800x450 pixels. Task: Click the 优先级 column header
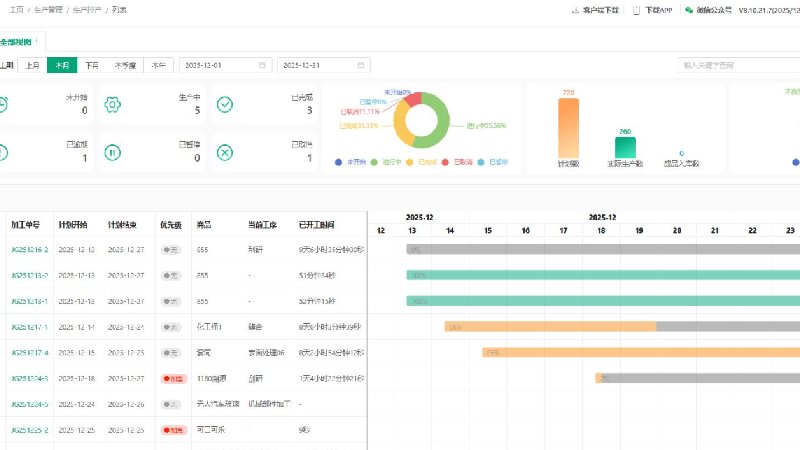click(171, 224)
